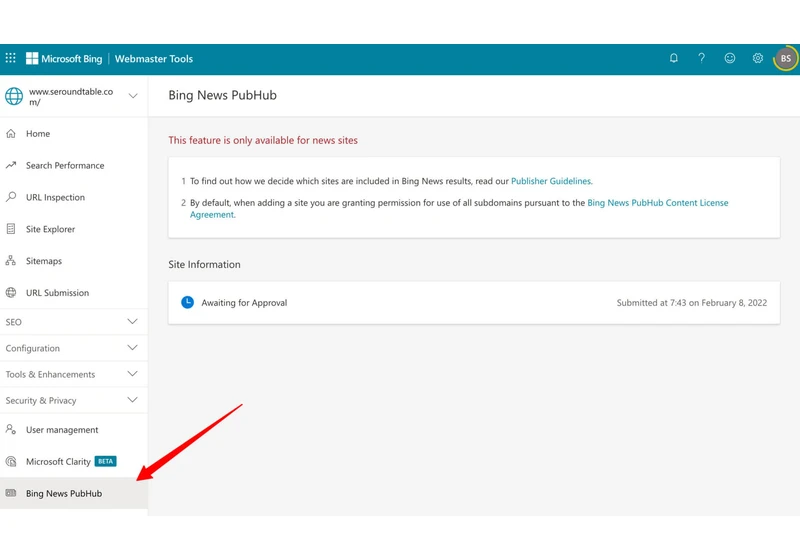Click the Bing News PubHub page heading
This screenshot has width=800, height=560.
pyautogui.click(x=222, y=95)
